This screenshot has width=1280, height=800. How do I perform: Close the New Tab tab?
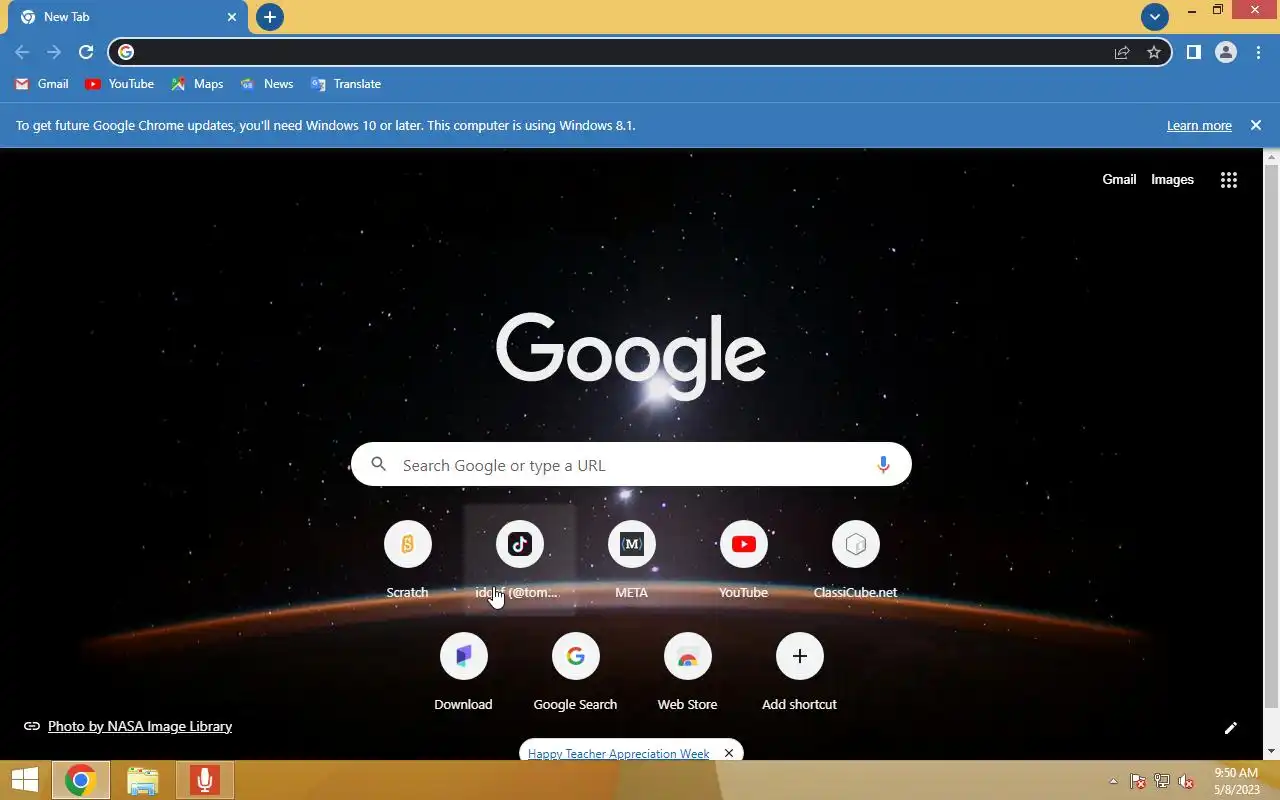232,17
